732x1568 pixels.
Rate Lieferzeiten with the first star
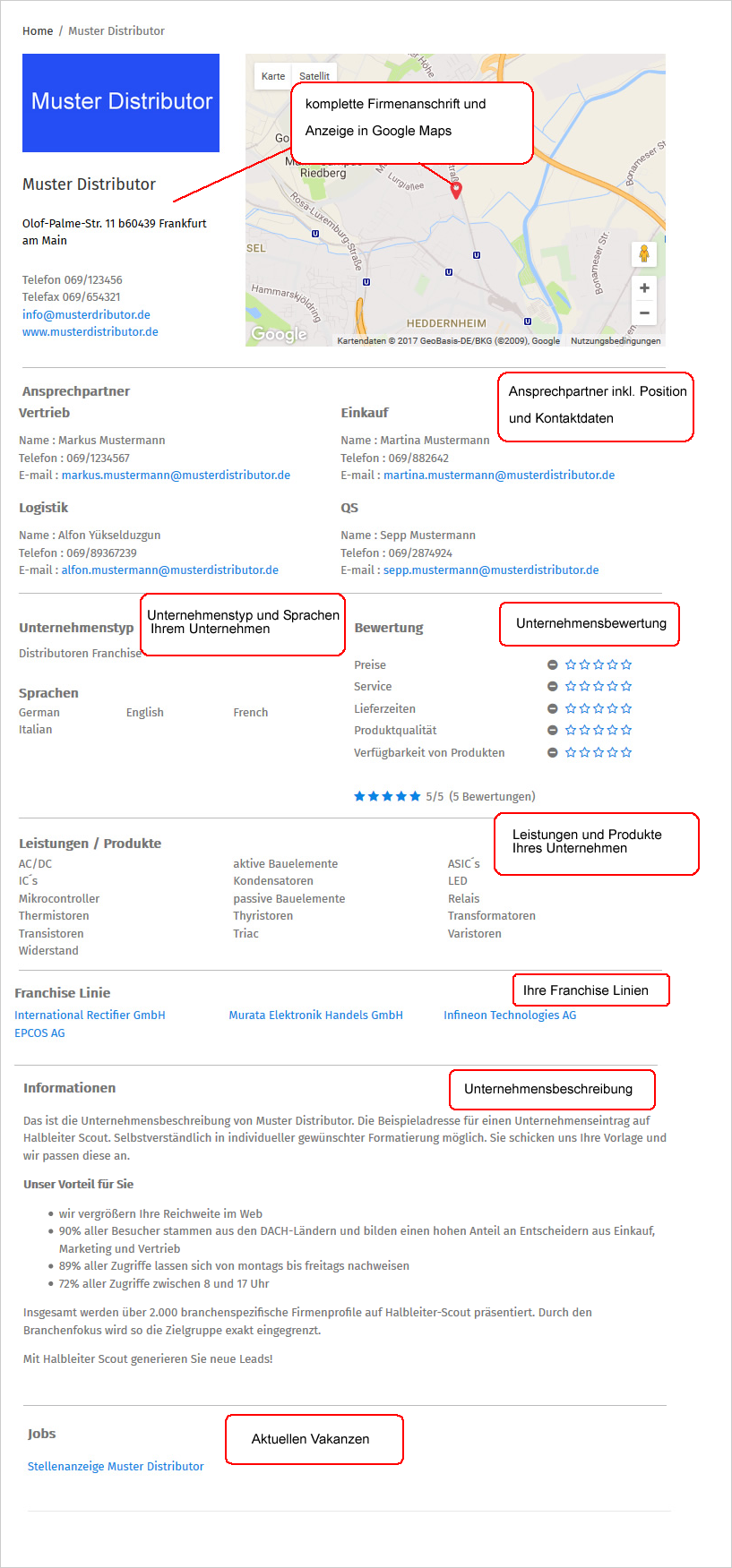coord(570,708)
